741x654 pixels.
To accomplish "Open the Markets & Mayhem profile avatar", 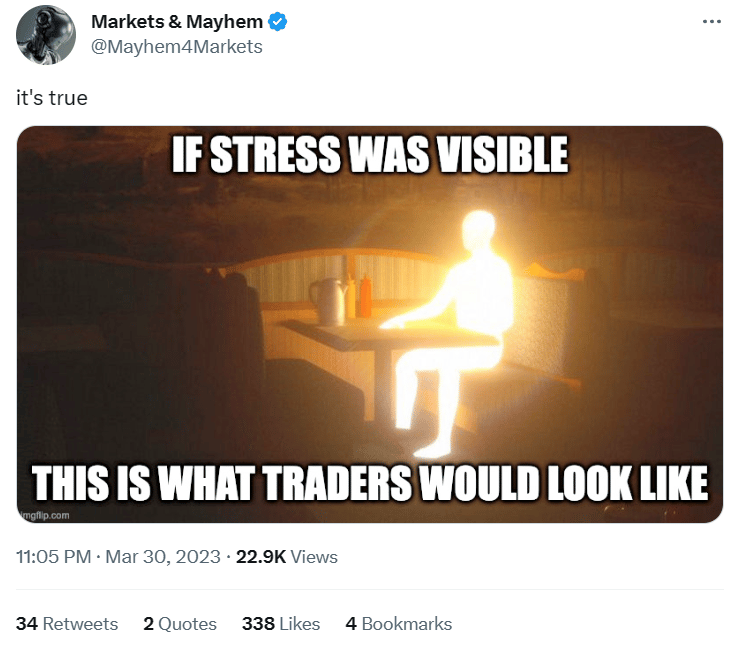I will click(46, 35).
